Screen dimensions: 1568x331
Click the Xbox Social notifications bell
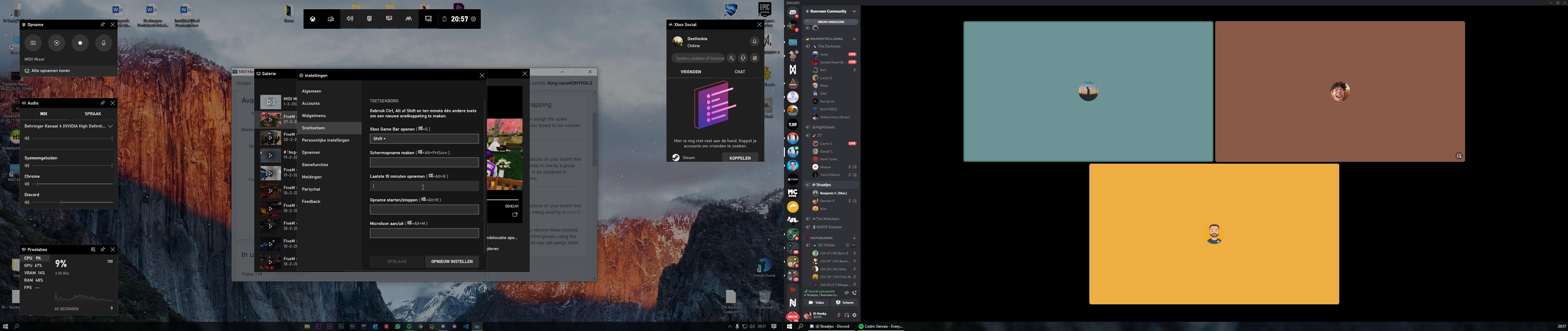click(754, 41)
